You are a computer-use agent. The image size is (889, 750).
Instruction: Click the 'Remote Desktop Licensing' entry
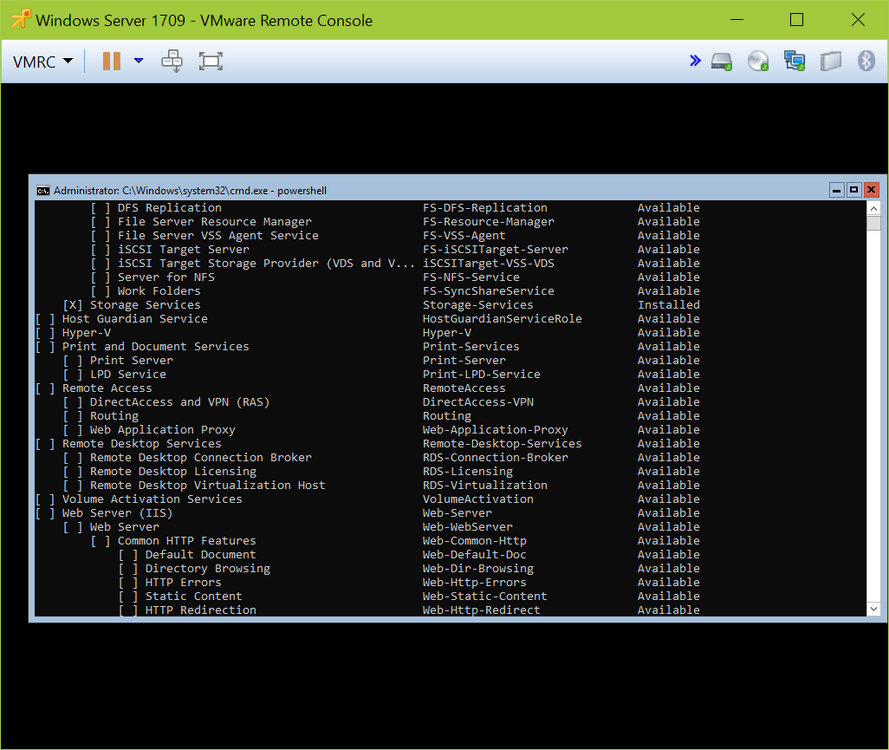pyautogui.click(x=173, y=471)
